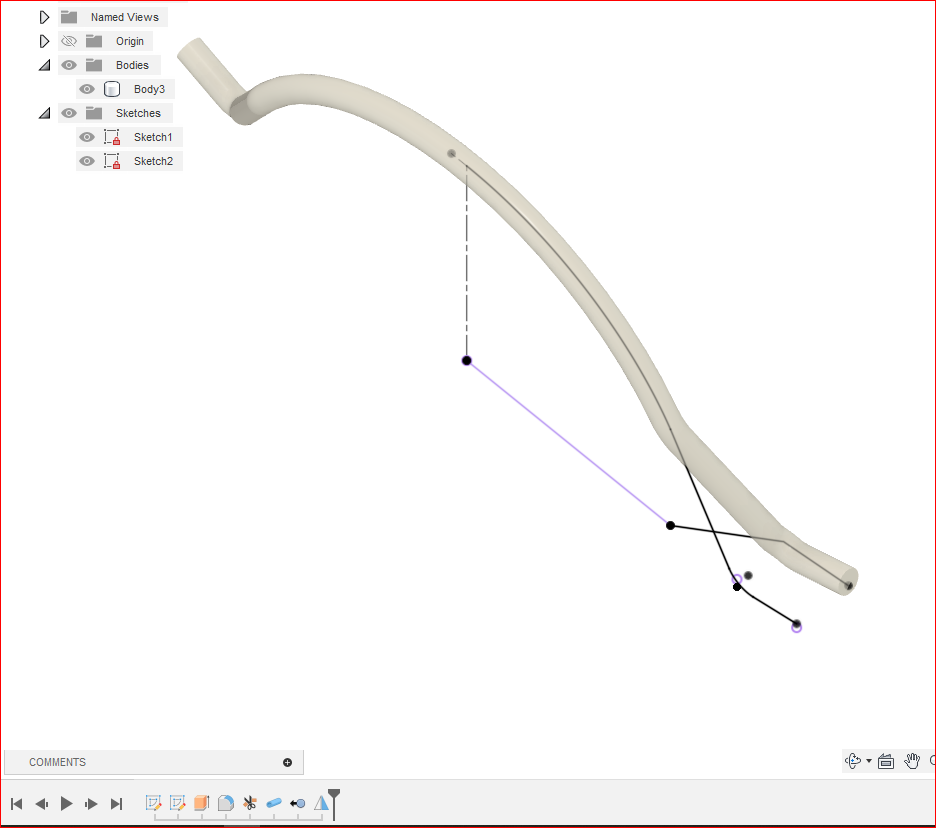This screenshot has height=828, width=936.
Task: Click the orange solid feature icon in timeline
Action: point(201,803)
